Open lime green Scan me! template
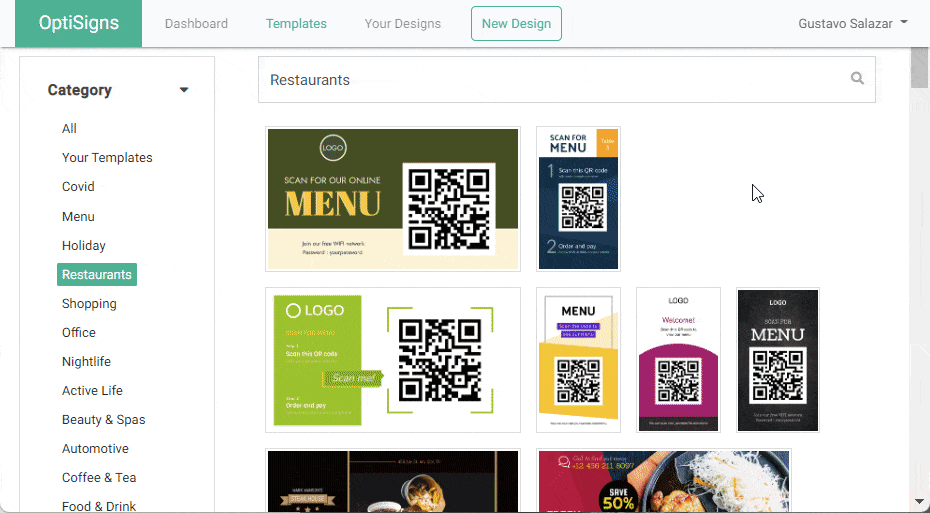Viewport: 930px width, 513px height. coord(393,360)
